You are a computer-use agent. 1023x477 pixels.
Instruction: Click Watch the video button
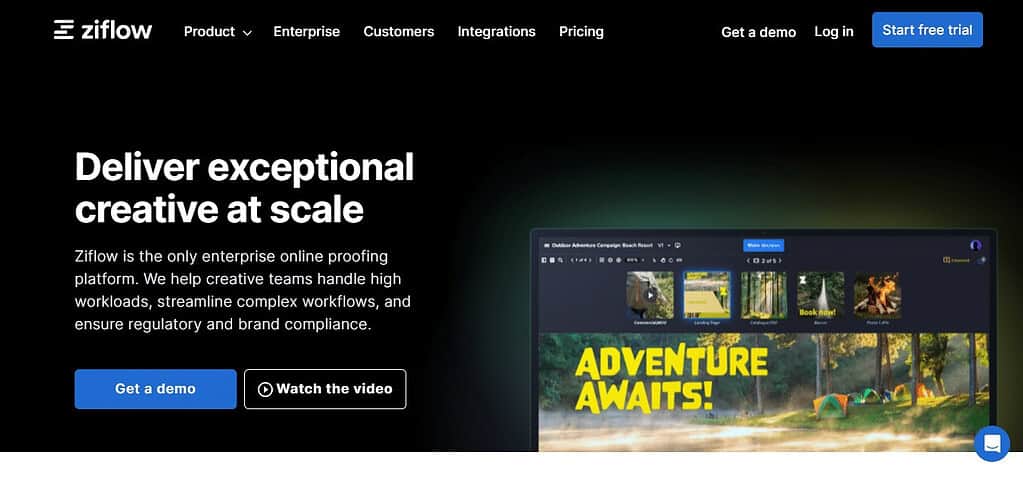(x=325, y=389)
